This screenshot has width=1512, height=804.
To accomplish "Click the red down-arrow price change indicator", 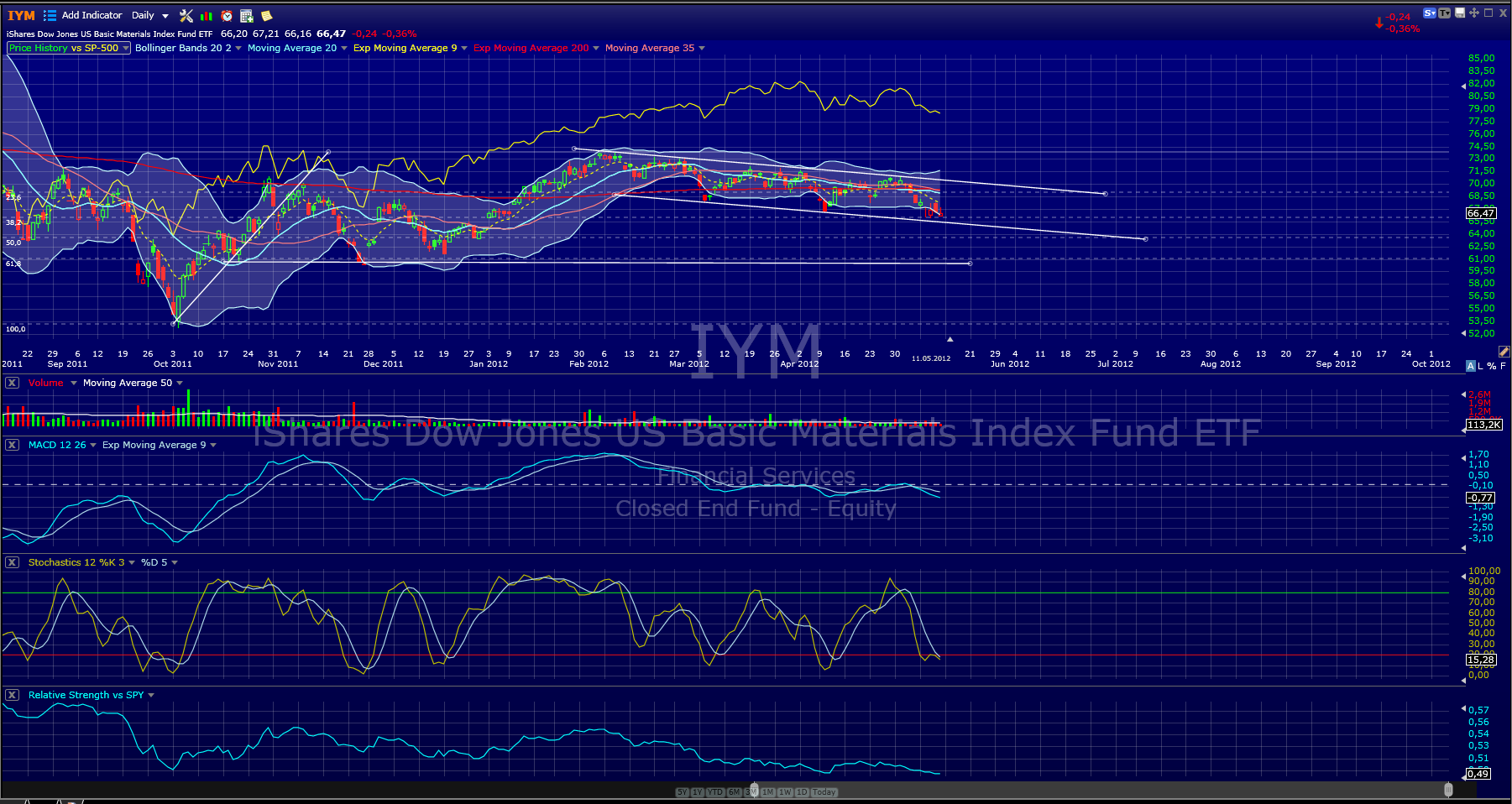I will (1379, 23).
